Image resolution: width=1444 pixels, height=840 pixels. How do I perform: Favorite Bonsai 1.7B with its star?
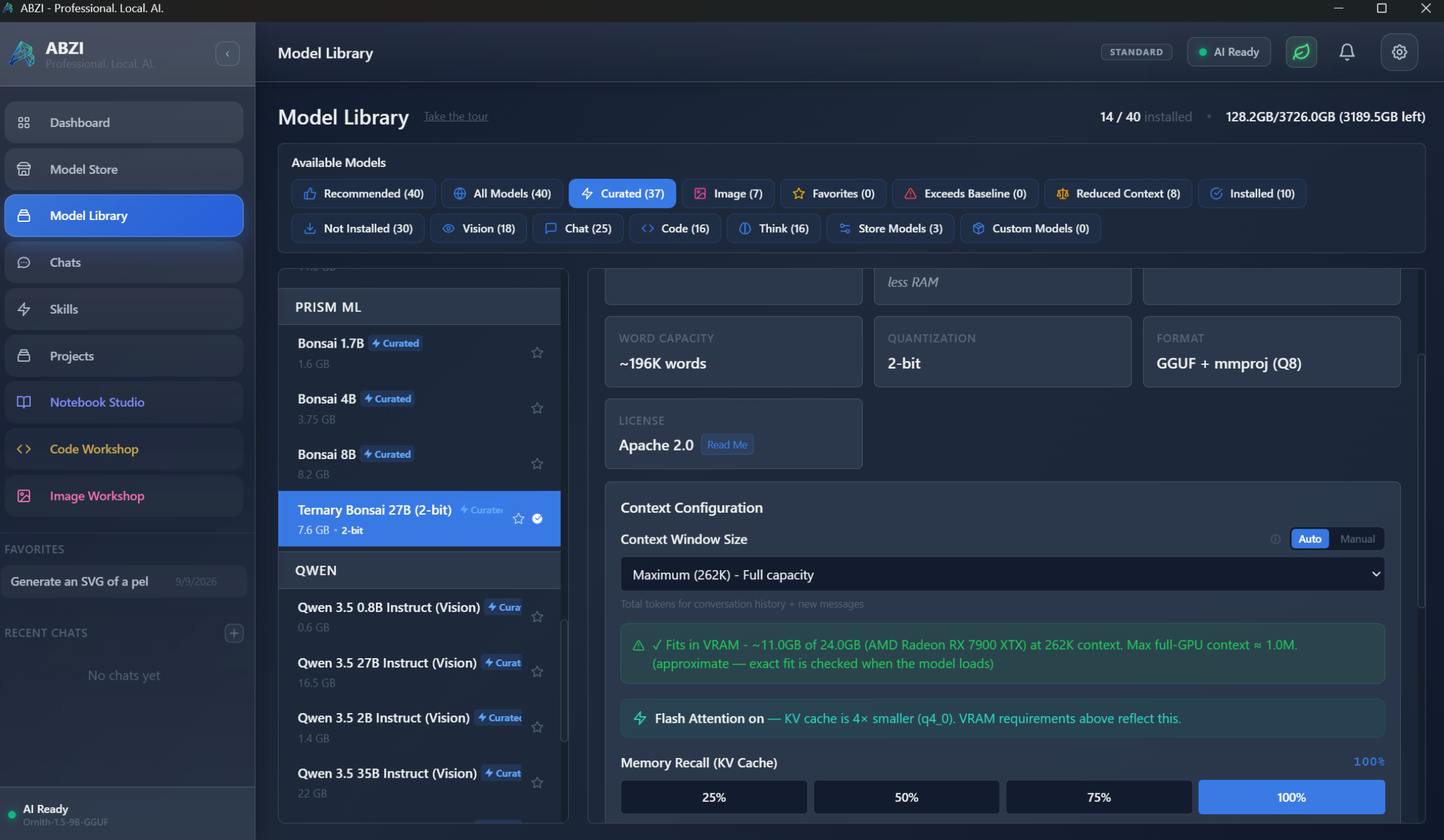coord(537,353)
